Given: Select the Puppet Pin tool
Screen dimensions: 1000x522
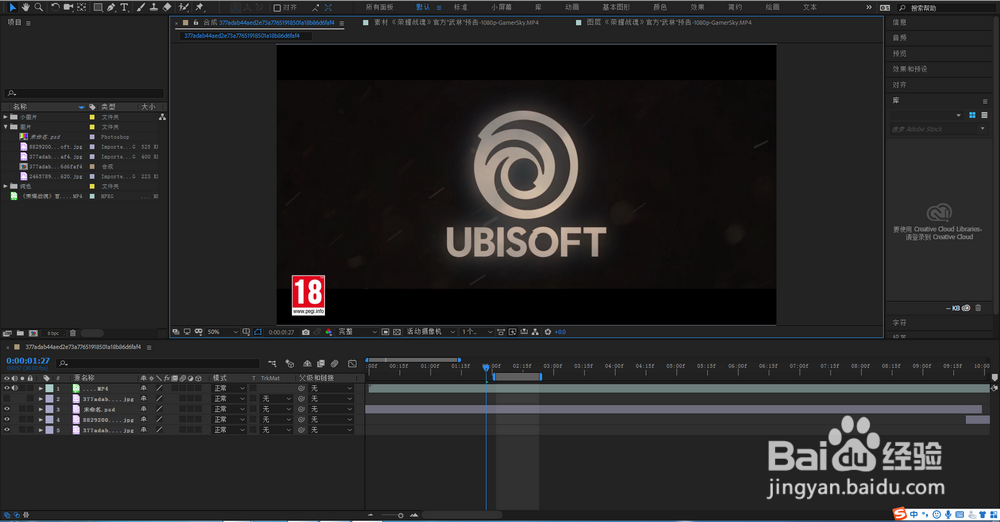Looking at the screenshot, I should (199, 7).
